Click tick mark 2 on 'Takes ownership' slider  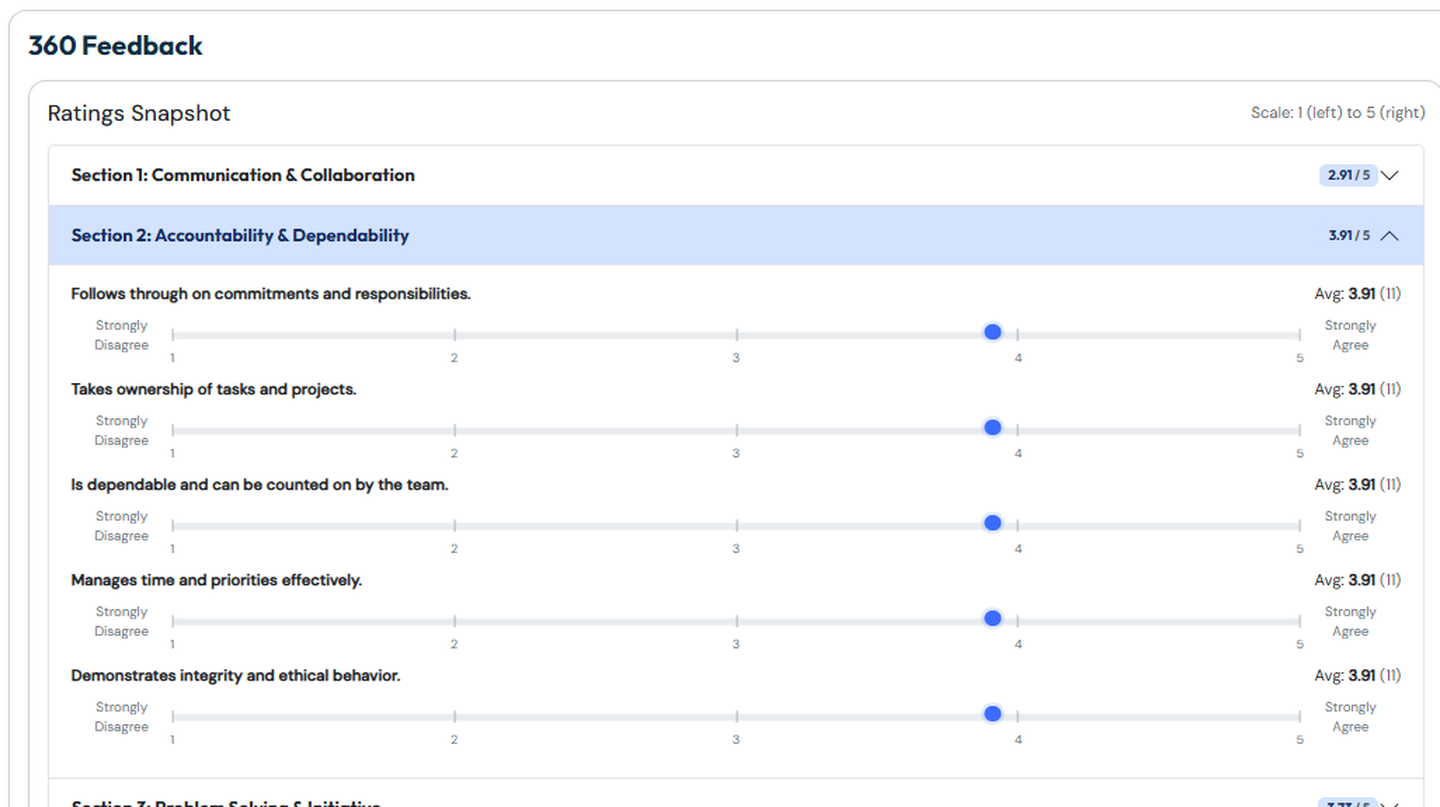tap(455, 430)
